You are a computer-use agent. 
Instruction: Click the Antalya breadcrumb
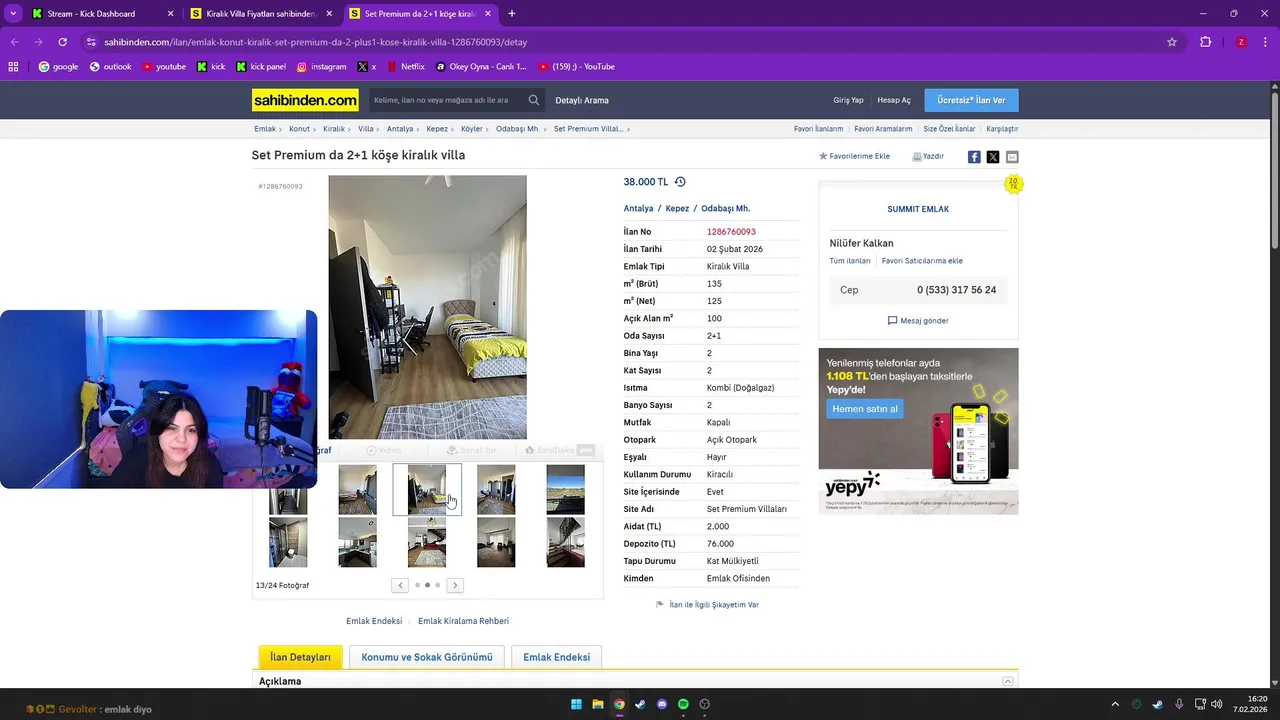[400, 129]
